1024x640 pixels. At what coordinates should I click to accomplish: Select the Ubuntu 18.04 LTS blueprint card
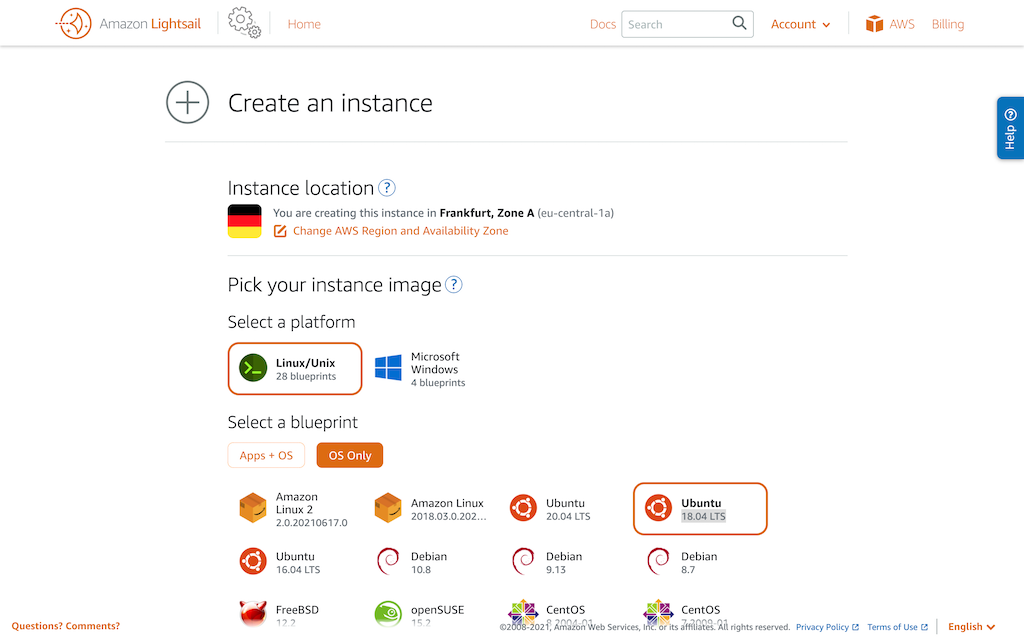click(700, 509)
